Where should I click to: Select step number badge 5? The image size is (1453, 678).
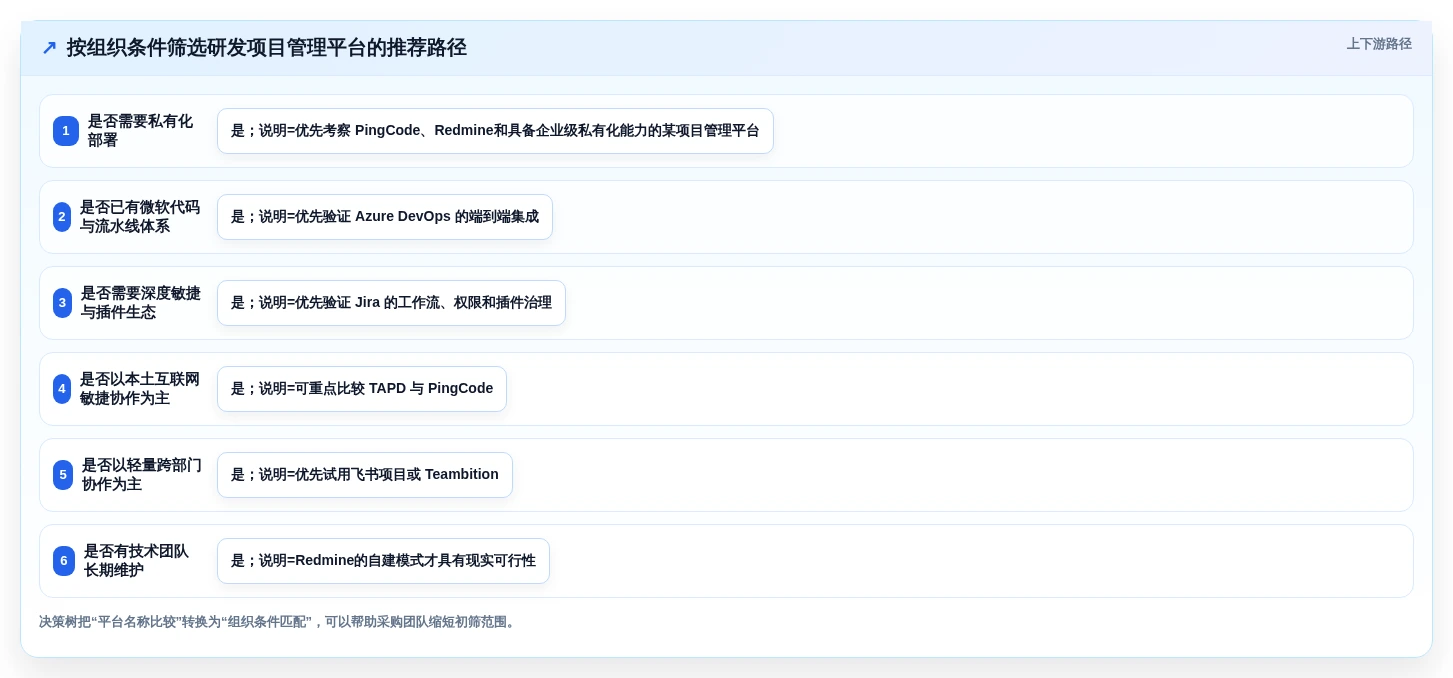63,475
